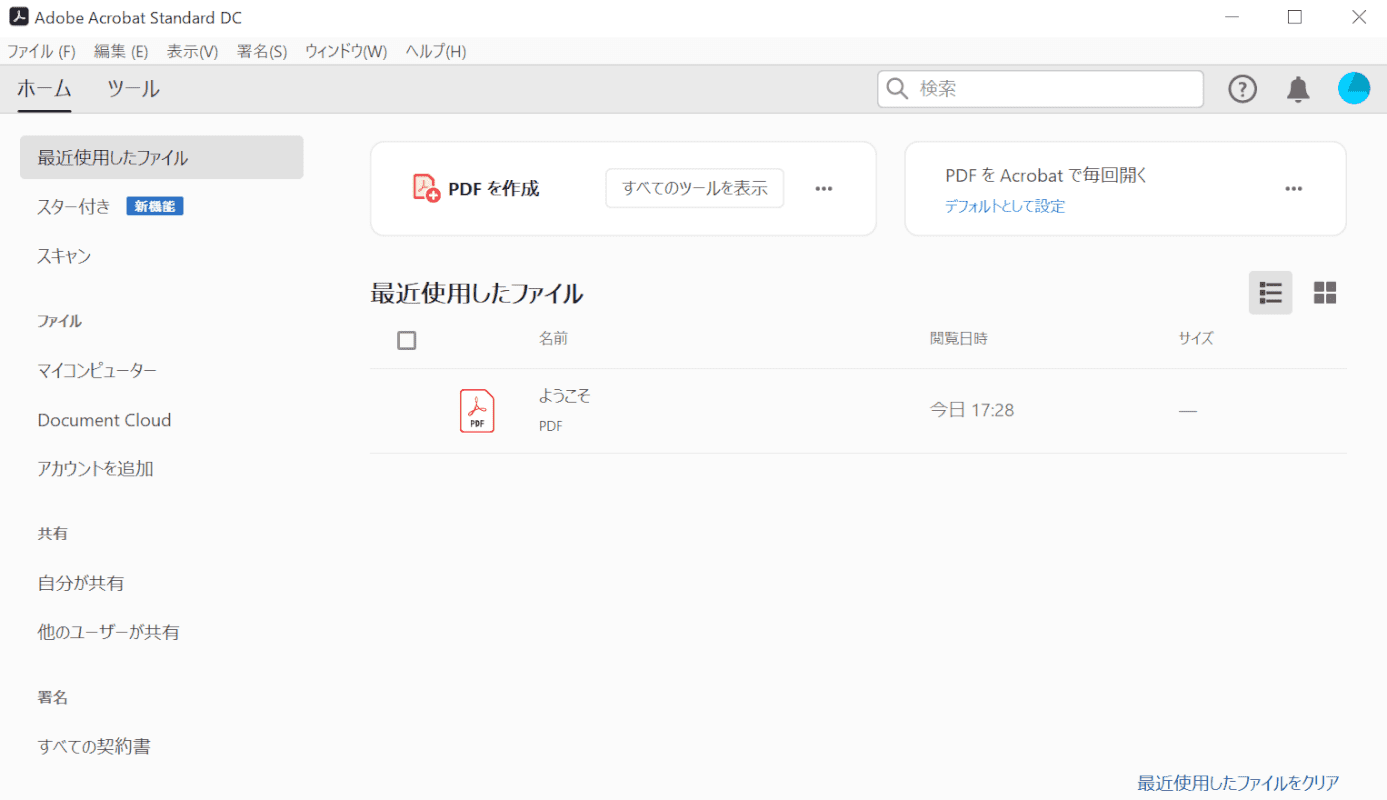Switch to the ホーム tab
This screenshot has width=1387, height=800.
pyautogui.click(x=44, y=89)
